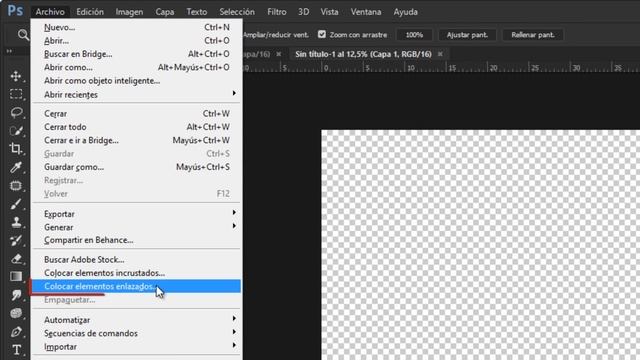Select the Lasso tool
Viewport: 640px width, 360px height.
click(16, 113)
